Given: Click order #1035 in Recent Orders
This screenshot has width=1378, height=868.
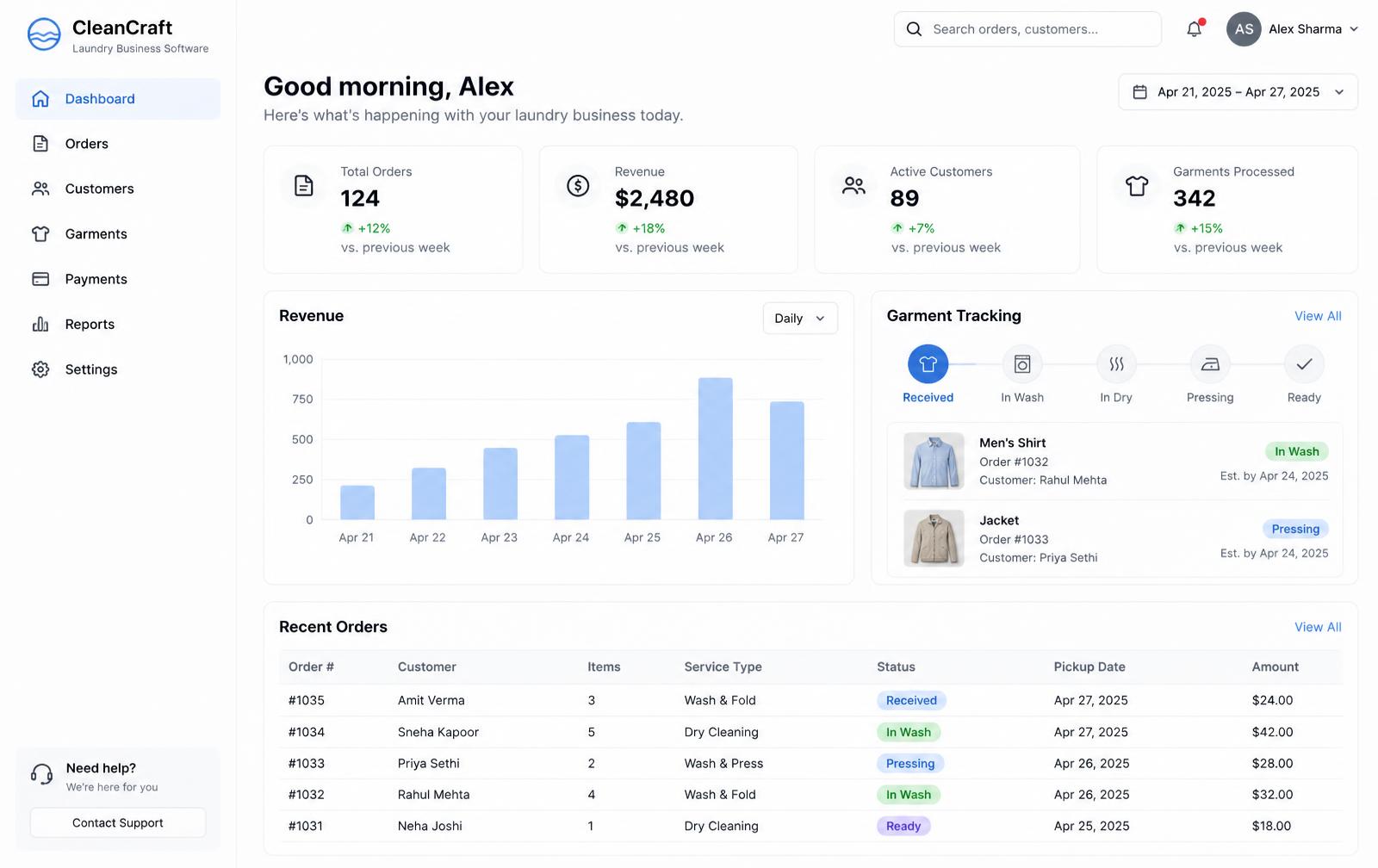Looking at the screenshot, I should 307,701.
